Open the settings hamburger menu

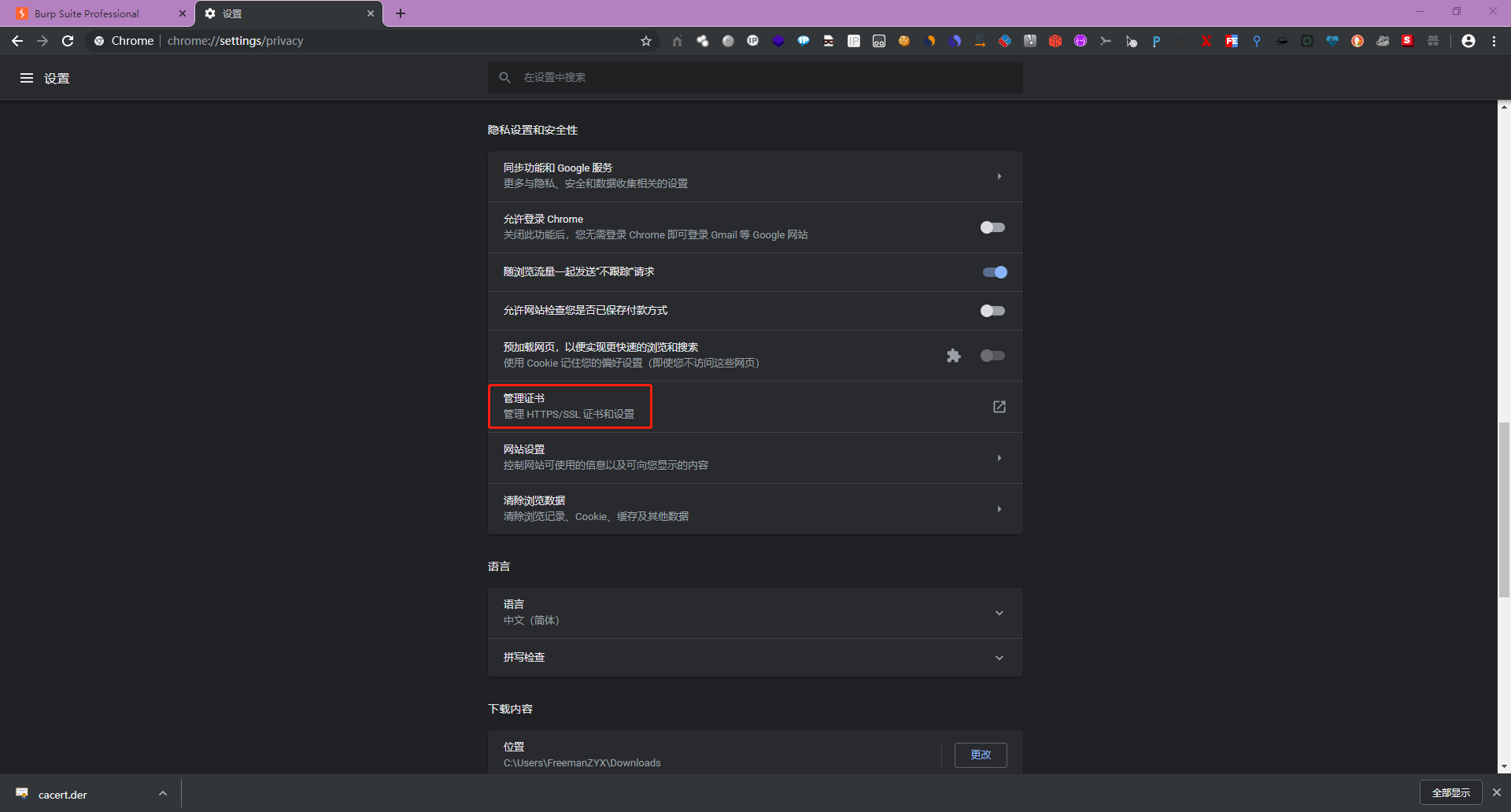(x=27, y=78)
